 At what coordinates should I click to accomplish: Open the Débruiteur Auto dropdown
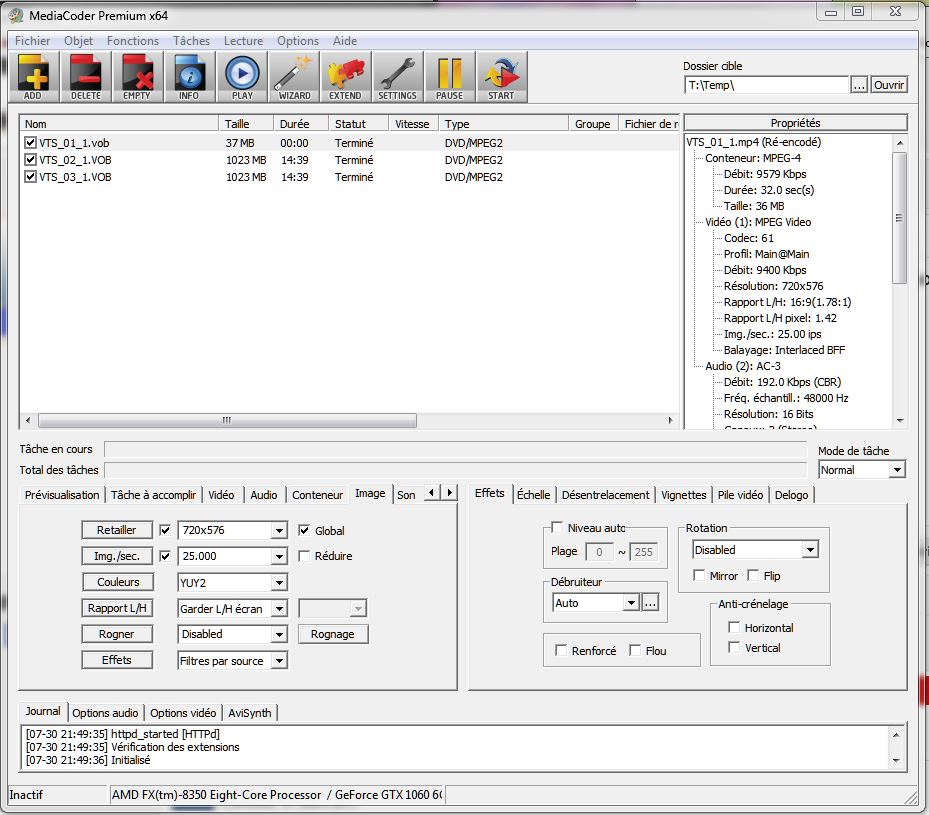[x=632, y=603]
